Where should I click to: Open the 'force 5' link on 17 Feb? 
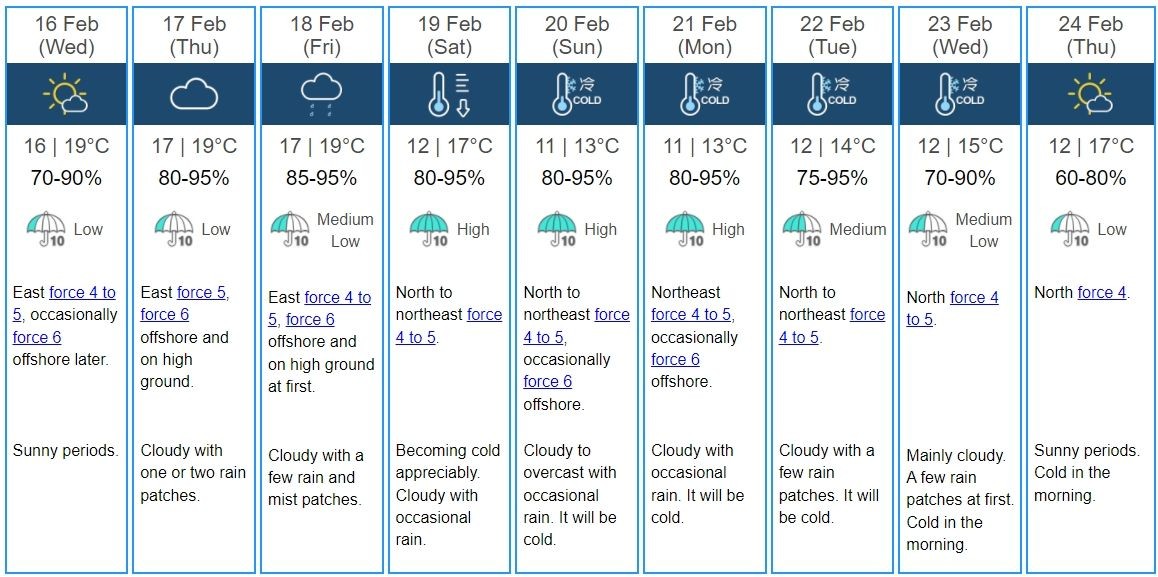pos(203,293)
